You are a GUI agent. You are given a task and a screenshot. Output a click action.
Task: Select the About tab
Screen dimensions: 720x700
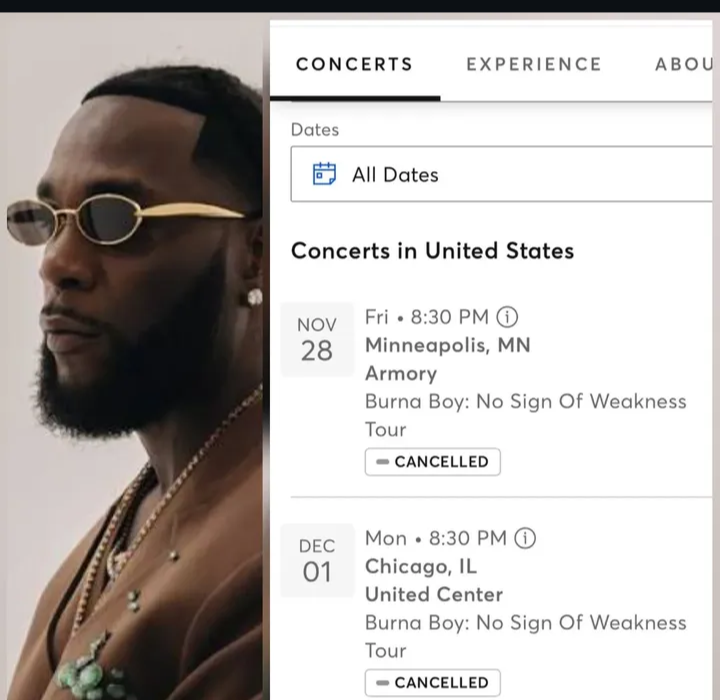click(683, 64)
